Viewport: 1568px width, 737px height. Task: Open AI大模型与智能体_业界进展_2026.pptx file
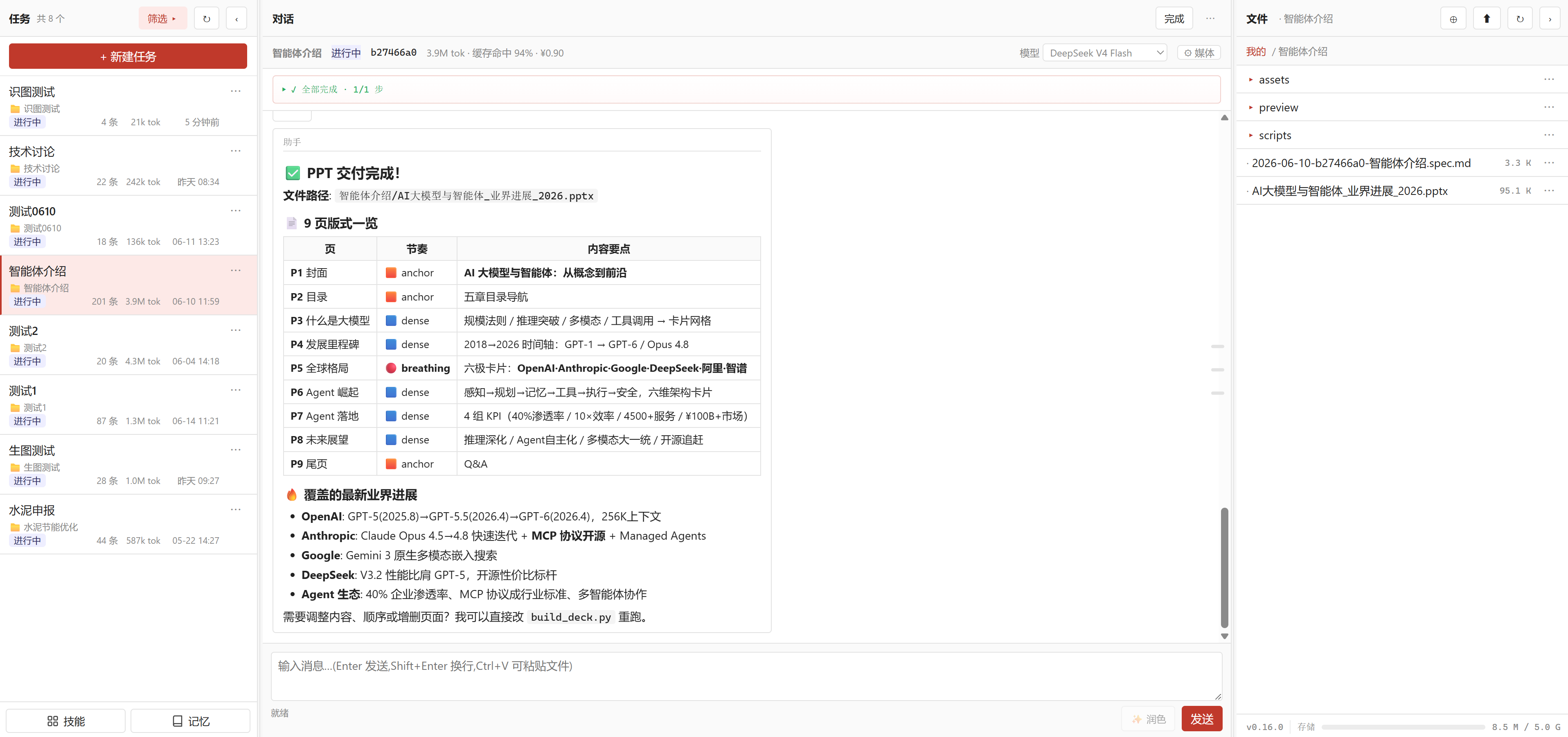pos(1349,191)
